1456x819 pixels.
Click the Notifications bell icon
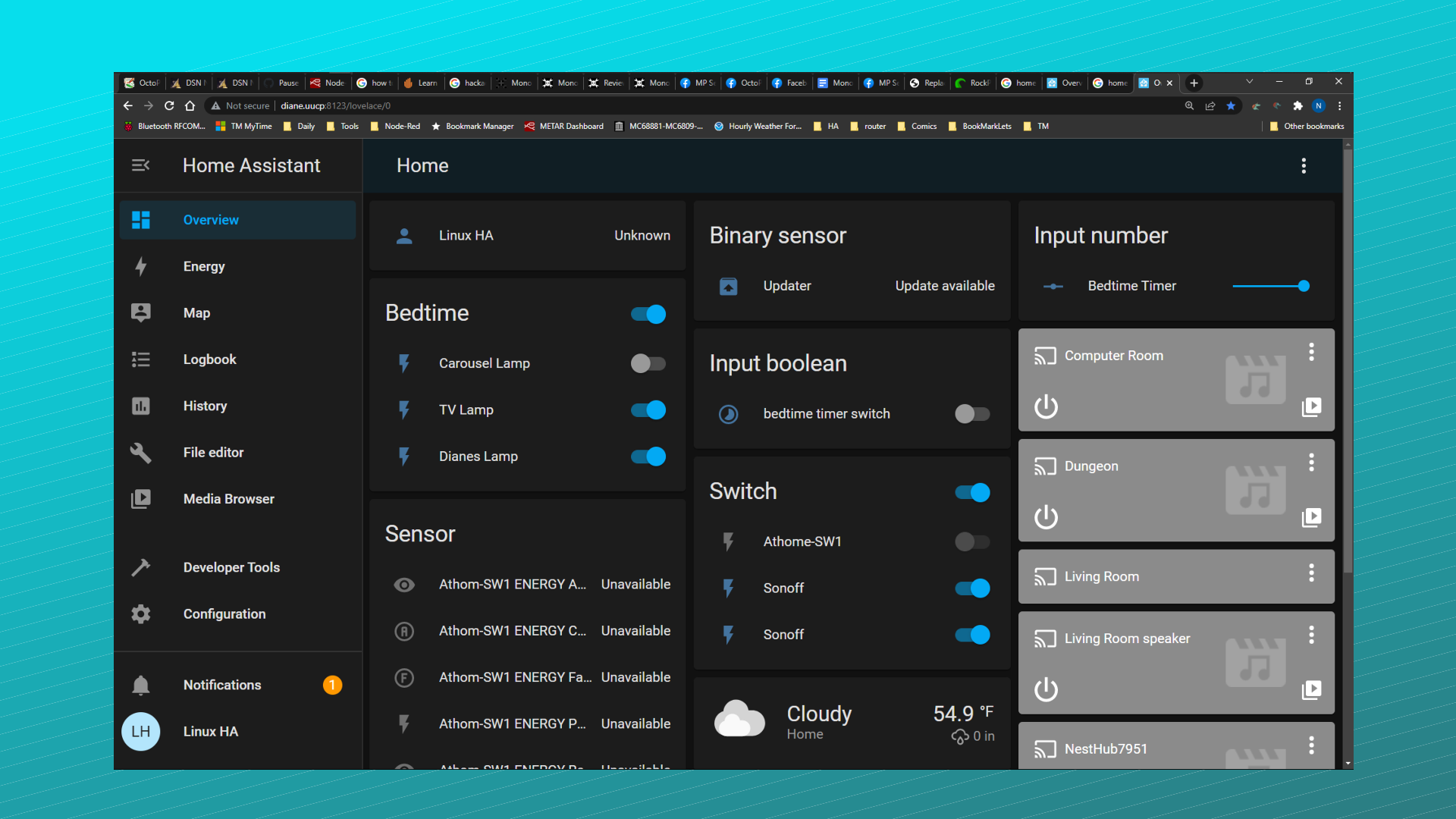(140, 685)
